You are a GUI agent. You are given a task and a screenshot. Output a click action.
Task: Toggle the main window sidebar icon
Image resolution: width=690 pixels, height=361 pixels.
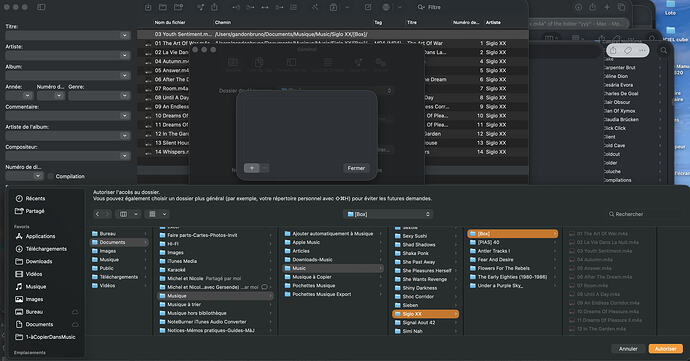click(x=41, y=7)
